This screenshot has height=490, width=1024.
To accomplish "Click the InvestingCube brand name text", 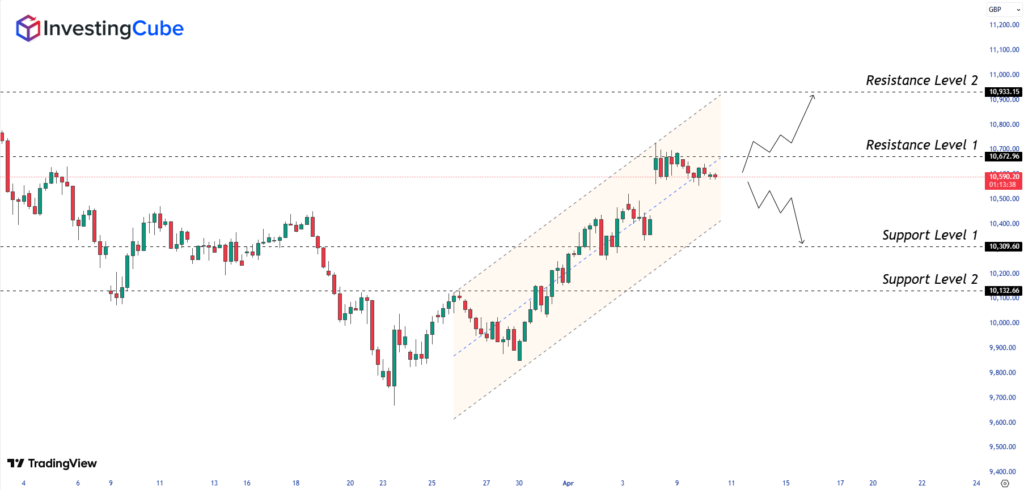I will click(x=112, y=29).
